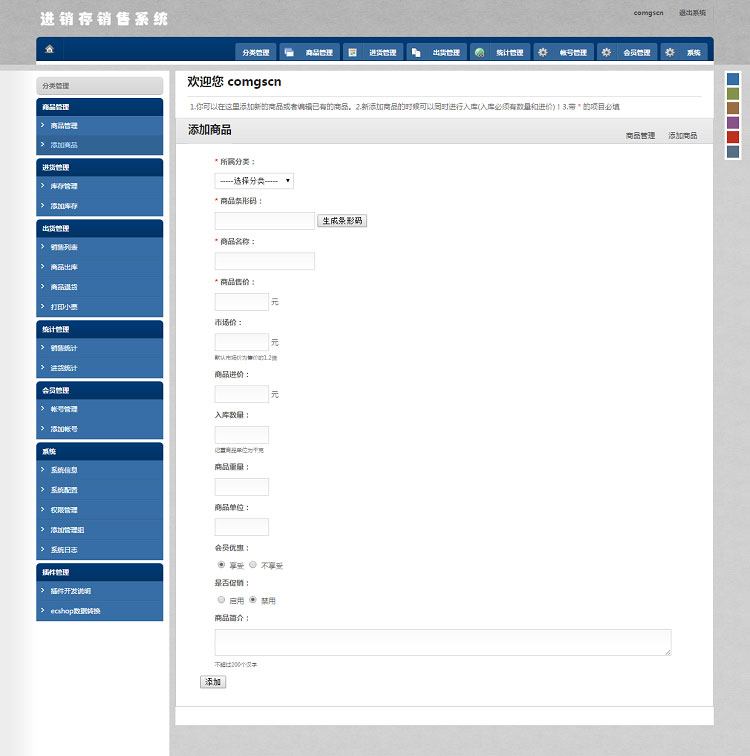Select the slate gray theme swatch
750x756 pixels.
[733, 152]
